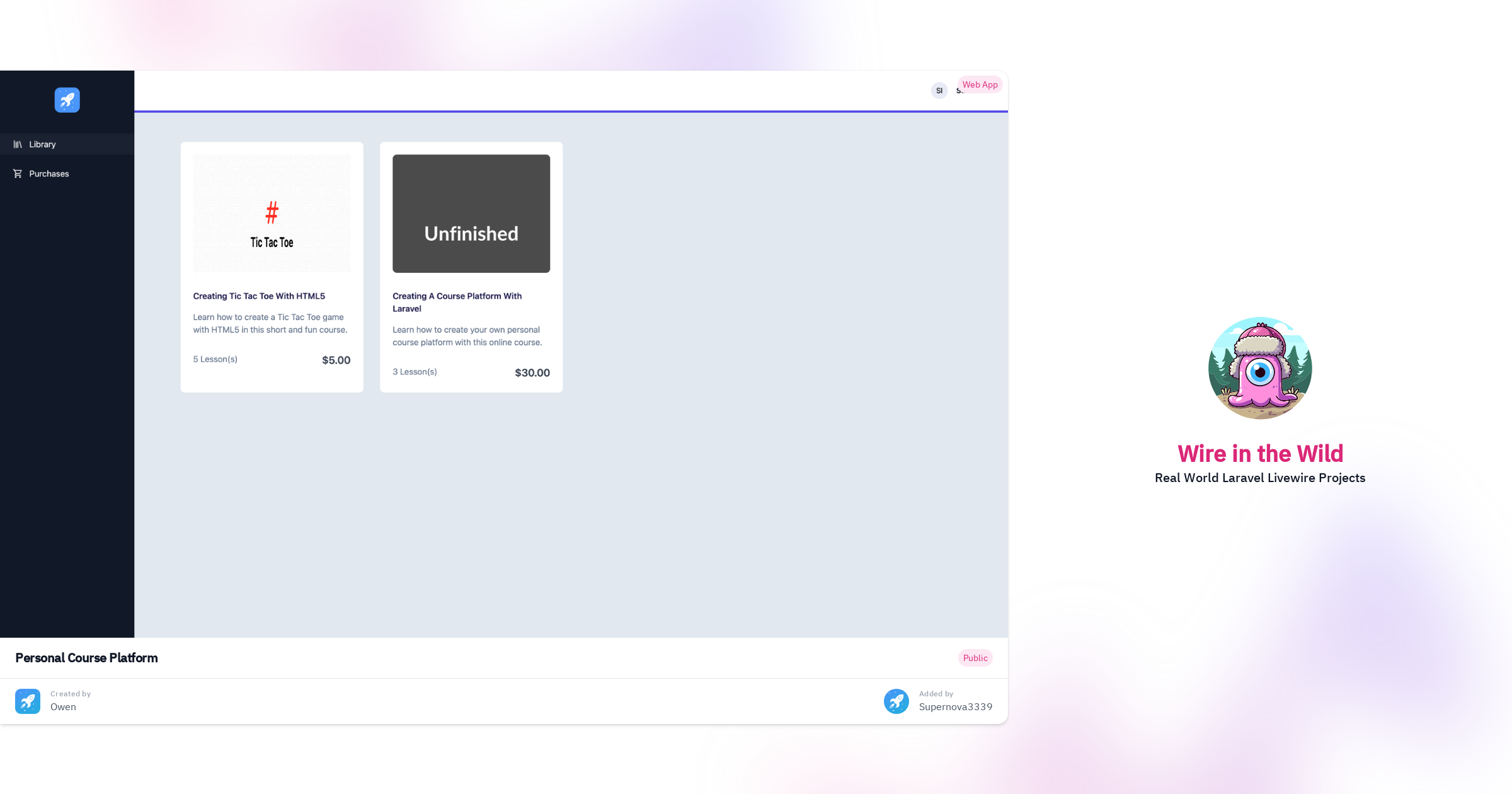Click the 5 Lesson(s) label
Screen dimensions: 1512x794
click(x=215, y=359)
